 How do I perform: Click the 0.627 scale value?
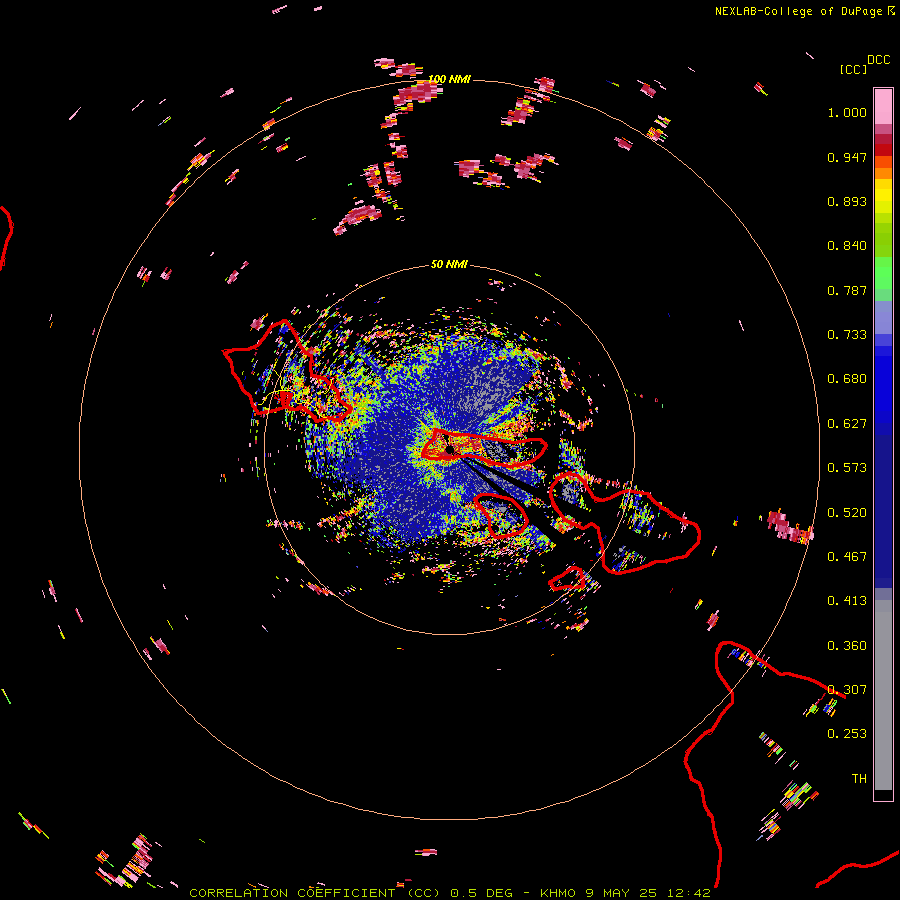847,424
